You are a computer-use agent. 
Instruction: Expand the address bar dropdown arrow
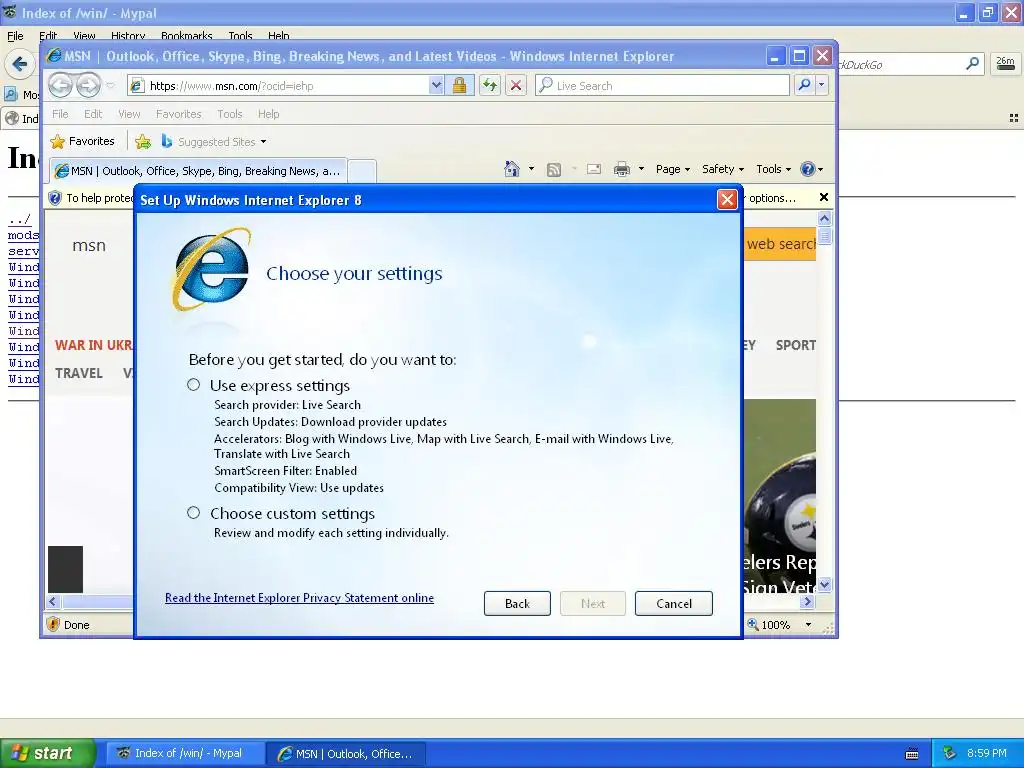click(436, 86)
